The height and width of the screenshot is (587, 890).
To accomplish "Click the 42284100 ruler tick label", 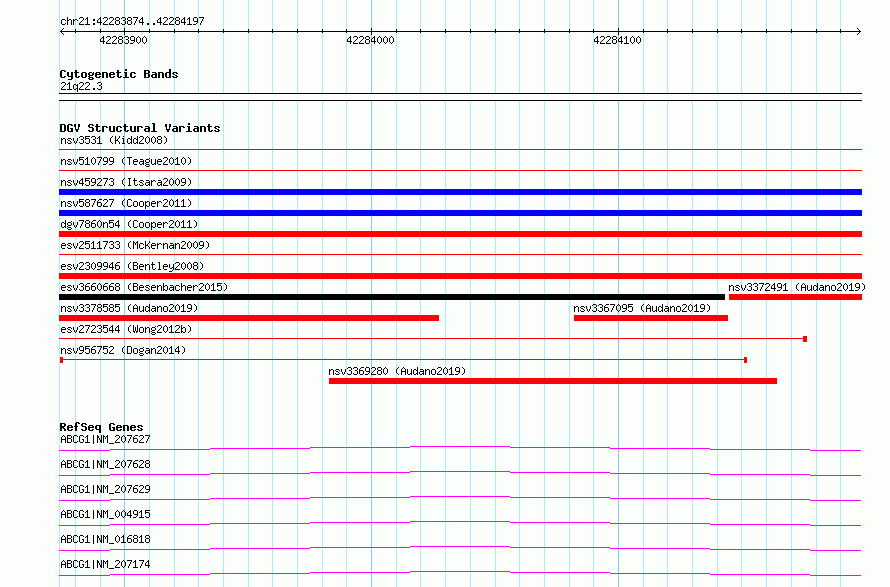I will pyautogui.click(x=618, y=40).
